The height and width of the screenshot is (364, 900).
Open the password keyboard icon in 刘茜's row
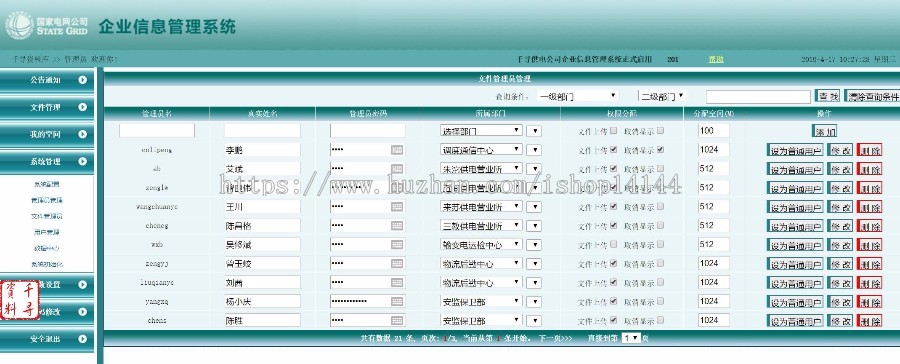click(397, 282)
